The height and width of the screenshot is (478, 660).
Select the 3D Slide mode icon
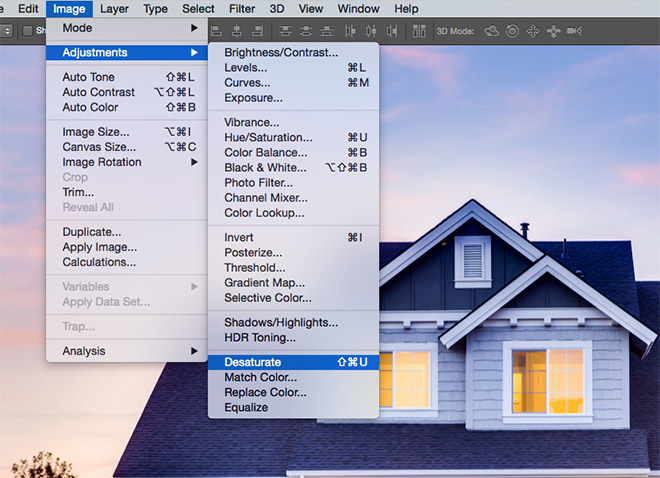pos(554,31)
